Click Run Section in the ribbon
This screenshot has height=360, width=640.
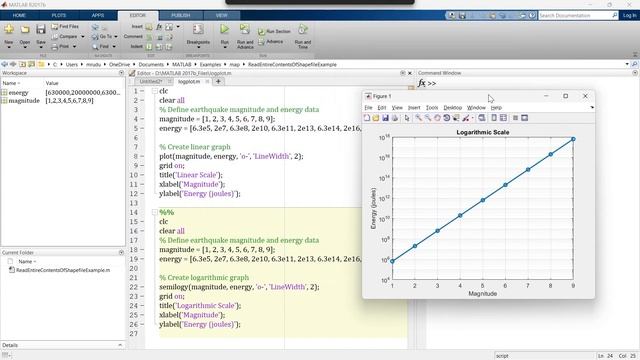274,31
